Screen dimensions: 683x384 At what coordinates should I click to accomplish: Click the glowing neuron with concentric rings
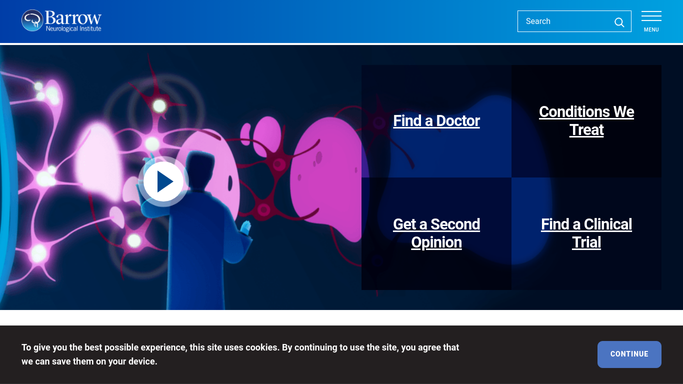(x=159, y=106)
